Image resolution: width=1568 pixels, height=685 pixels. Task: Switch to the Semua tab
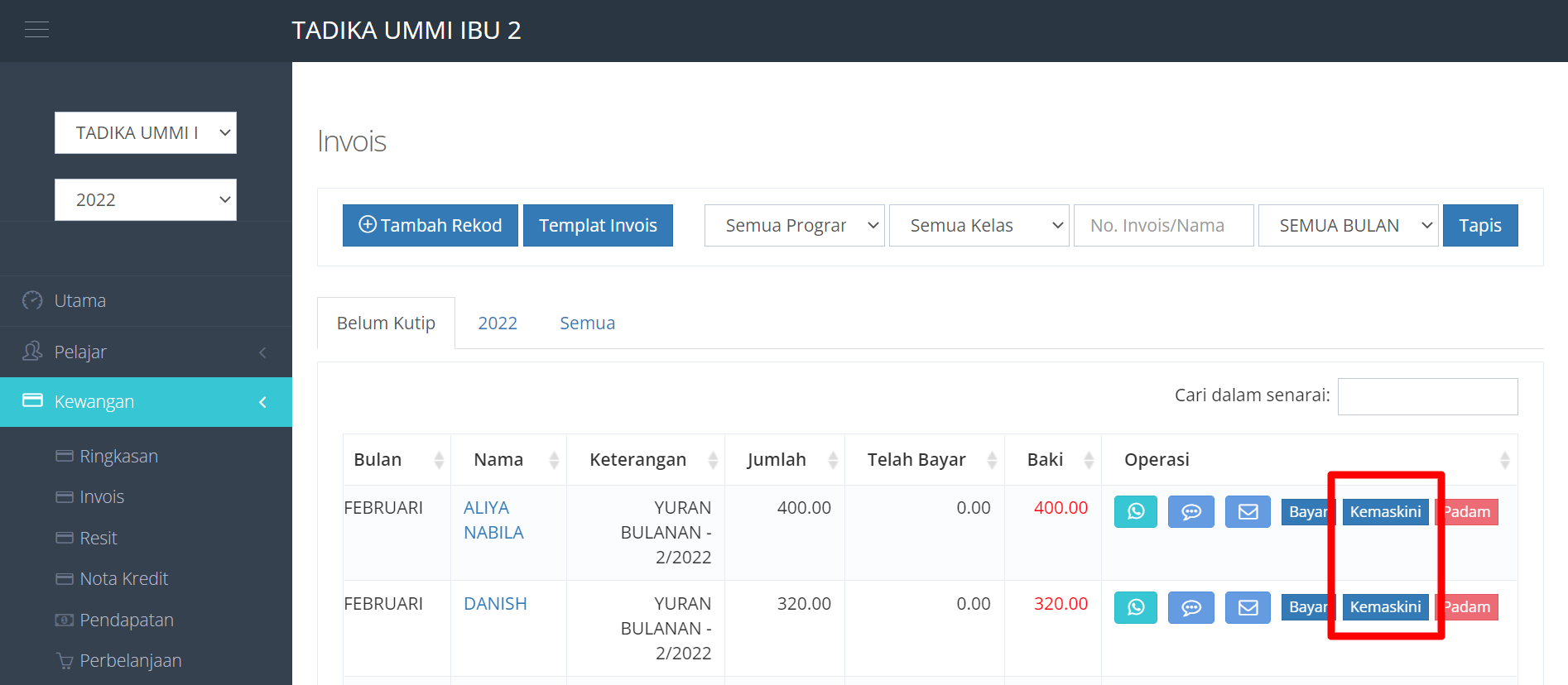(587, 323)
